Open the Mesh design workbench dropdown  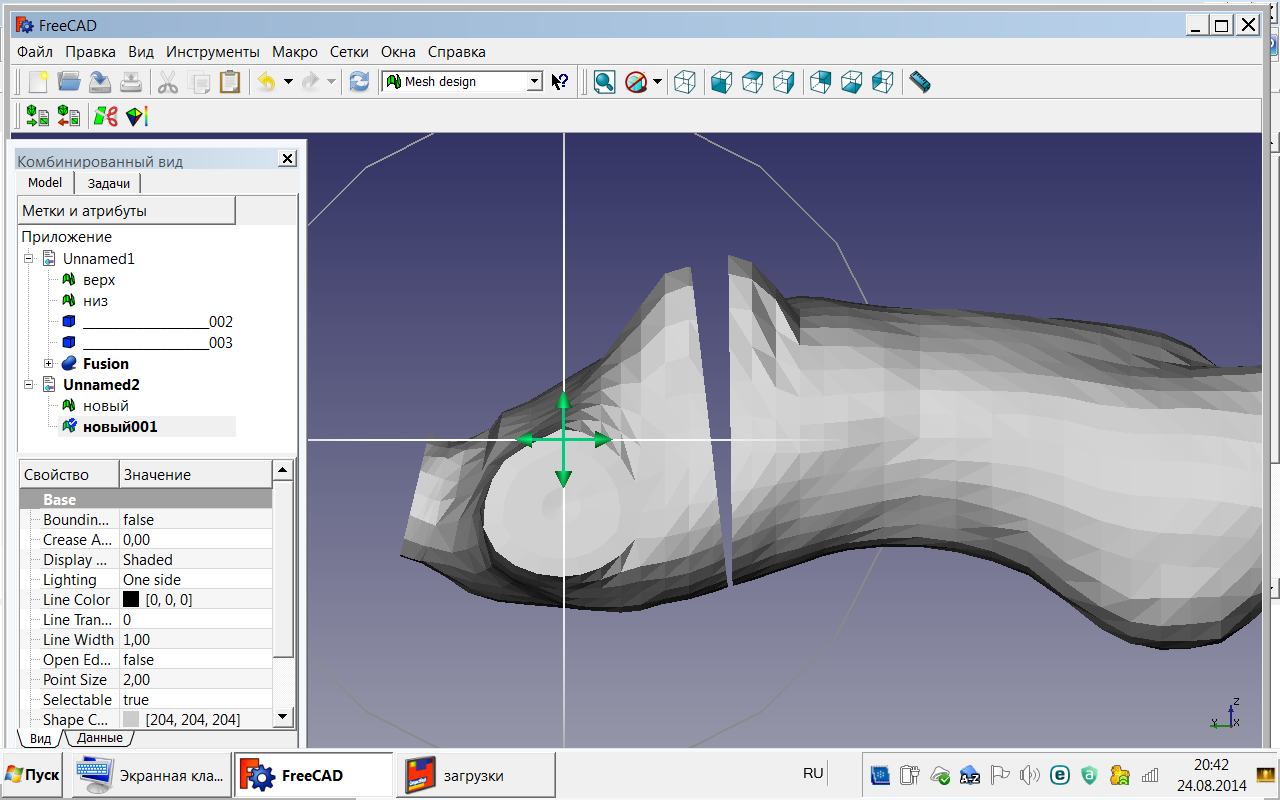(x=534, y=82)
